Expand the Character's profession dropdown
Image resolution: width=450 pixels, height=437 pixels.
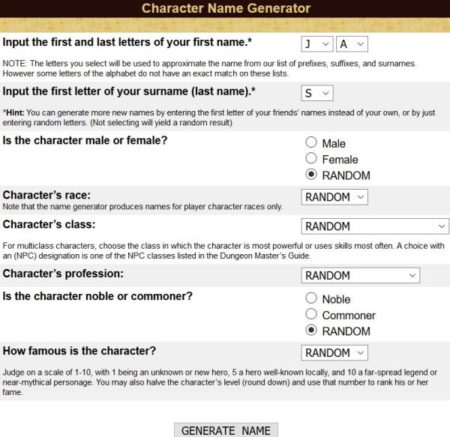coord(360,275)
